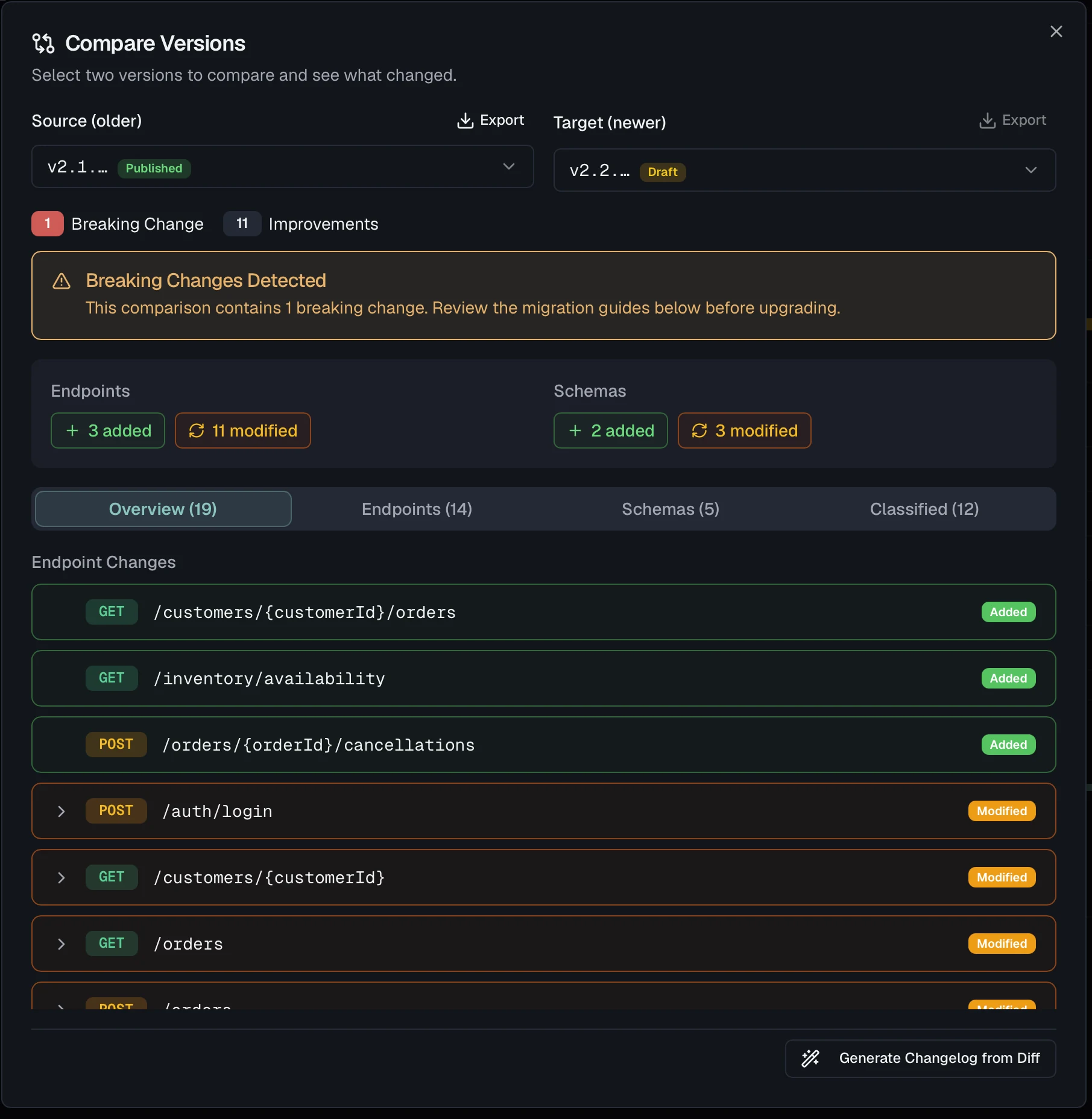Click the warning triangle icon in alert
This screenshot has width=1092, height=1119.
(62, 281)
